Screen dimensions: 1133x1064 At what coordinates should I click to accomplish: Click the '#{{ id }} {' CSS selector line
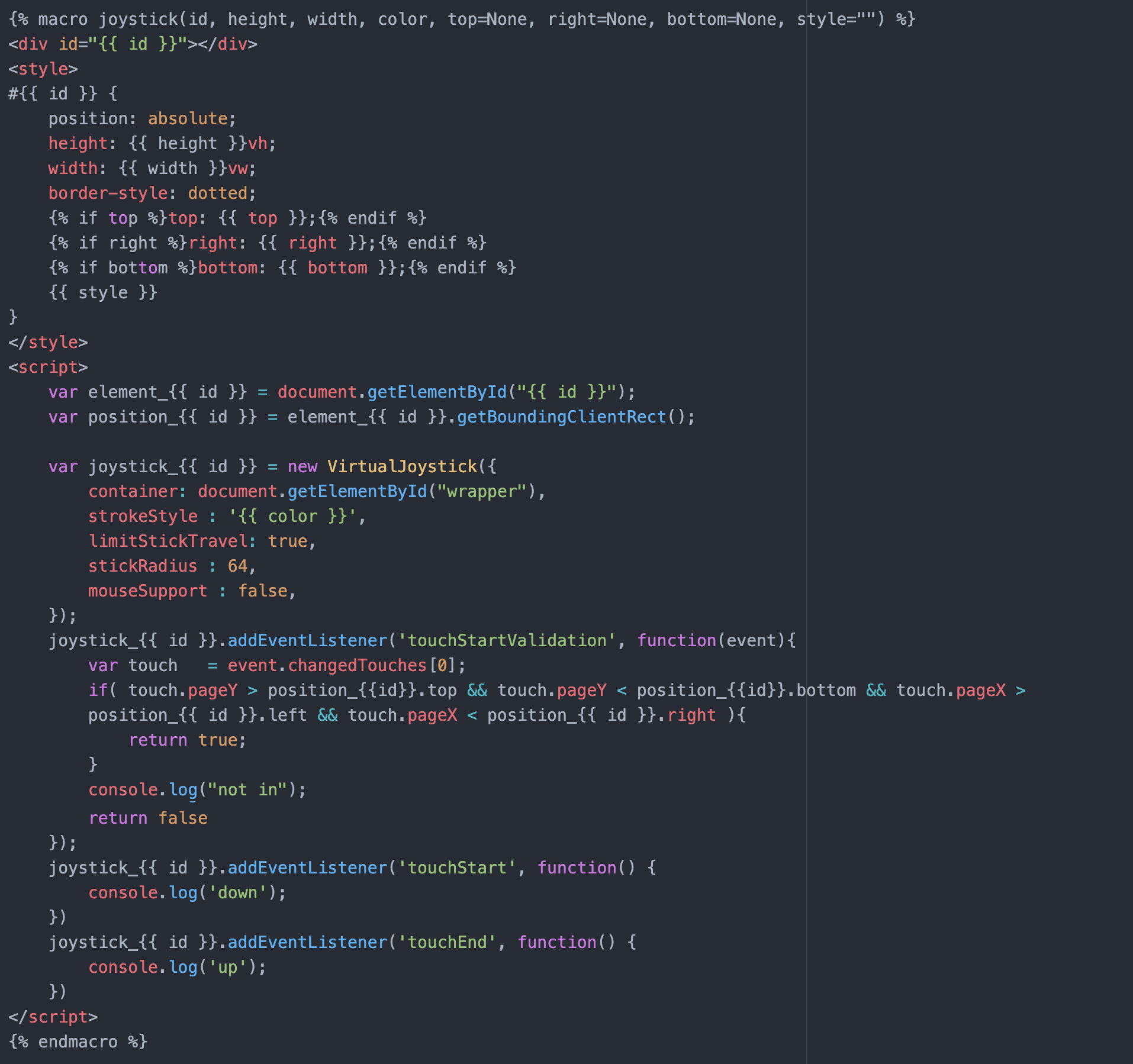63,94
